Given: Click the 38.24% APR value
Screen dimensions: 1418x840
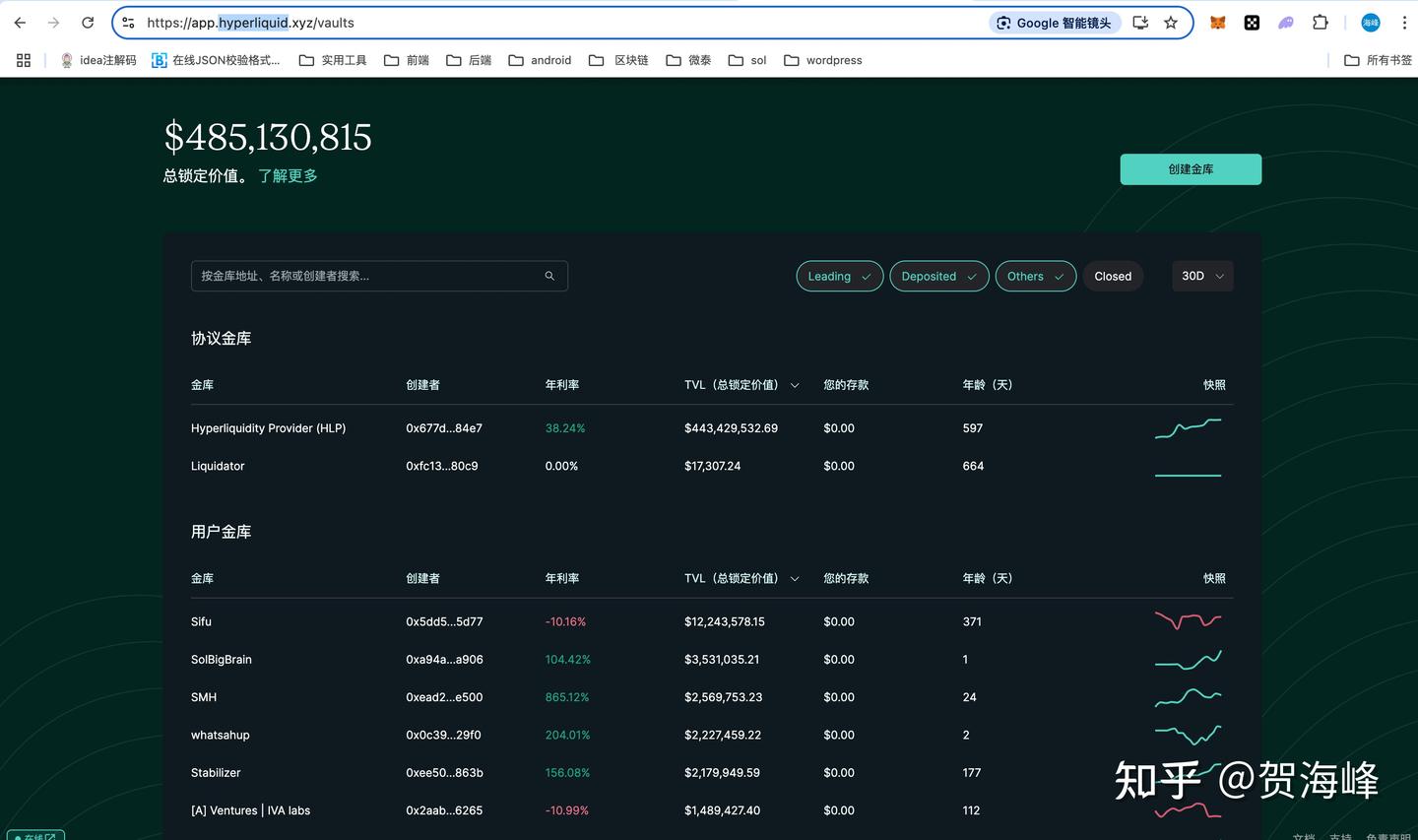Looking at the screenshot, I should click(565, 428).
